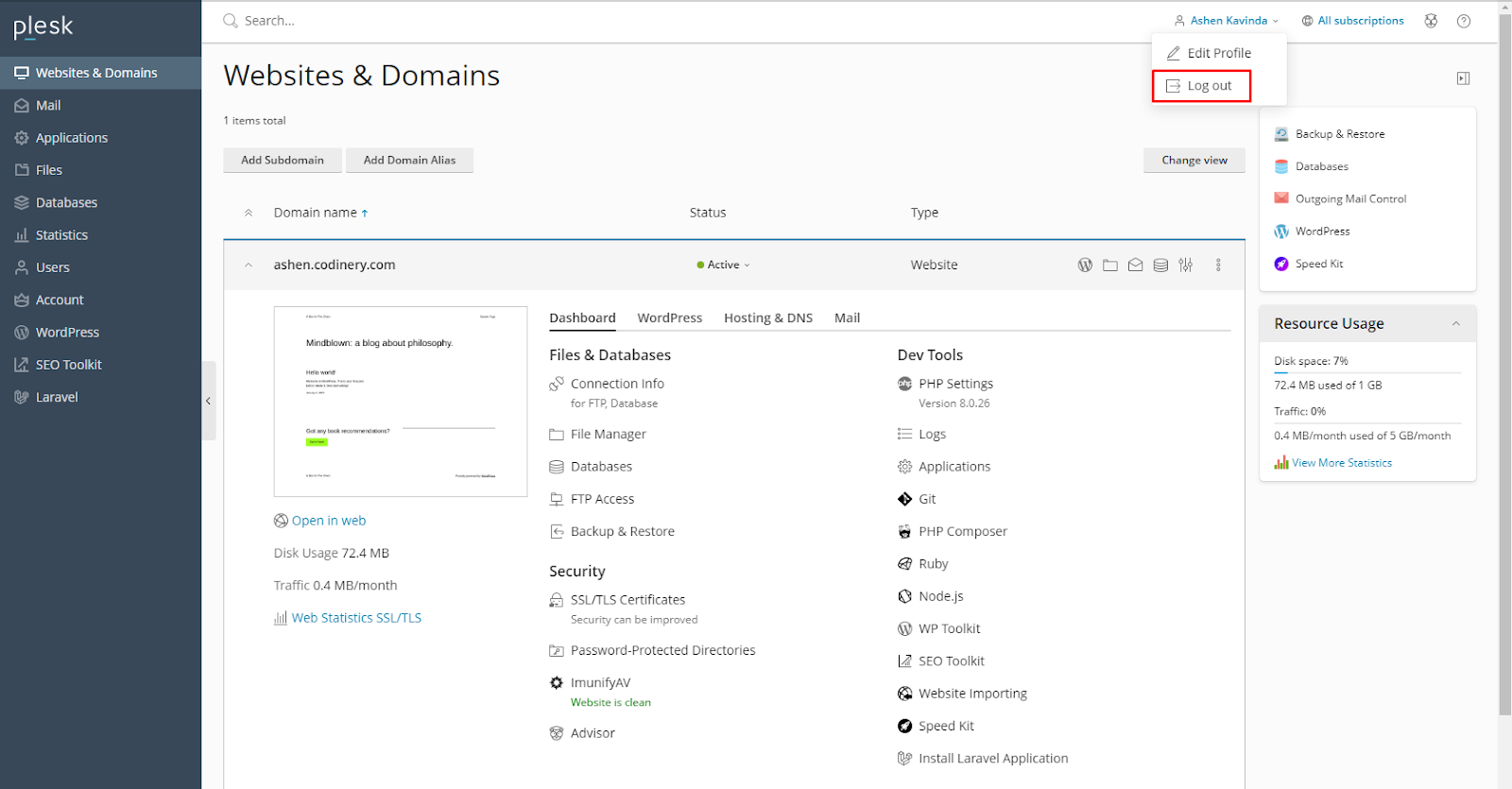Select Log out from the user menu

coord(1201,86)
